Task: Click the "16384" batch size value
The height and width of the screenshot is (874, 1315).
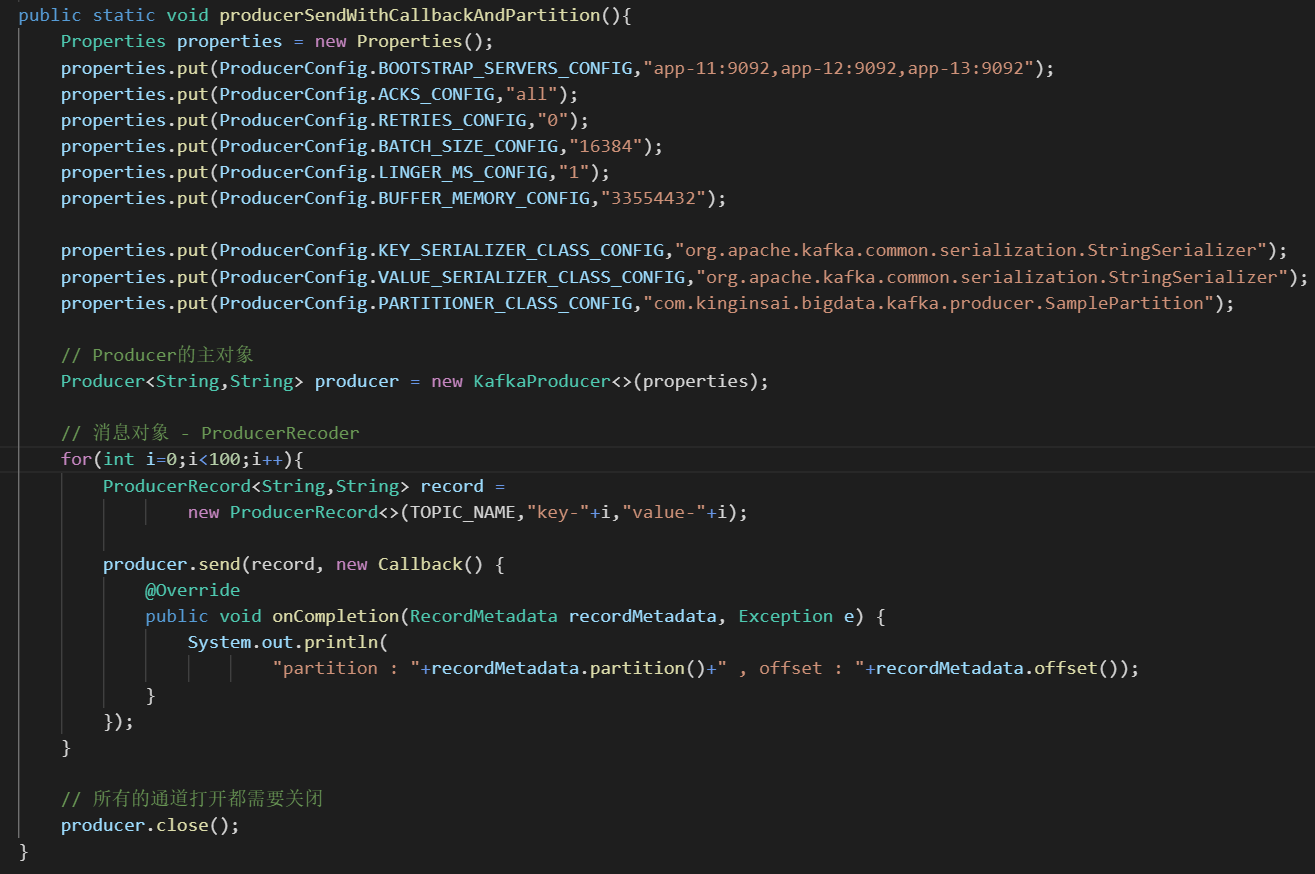Action: (x=606, y=146)
